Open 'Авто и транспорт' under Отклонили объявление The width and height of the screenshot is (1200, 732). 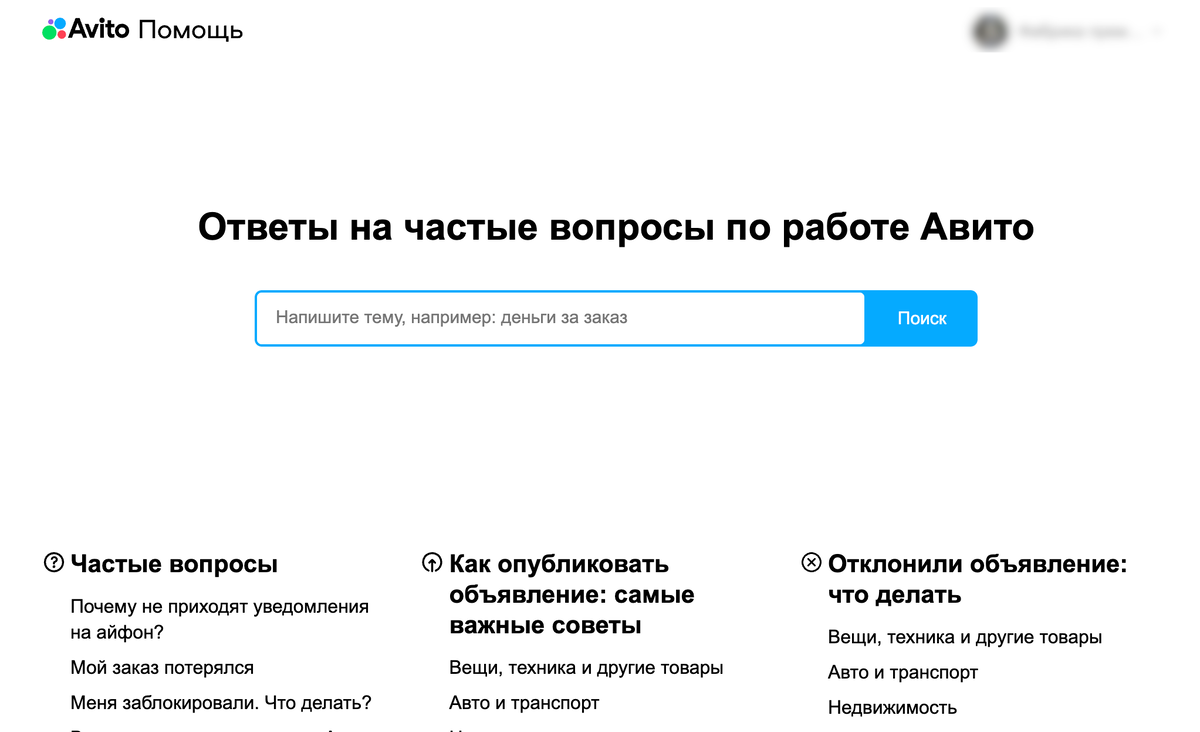coord(903,672)
